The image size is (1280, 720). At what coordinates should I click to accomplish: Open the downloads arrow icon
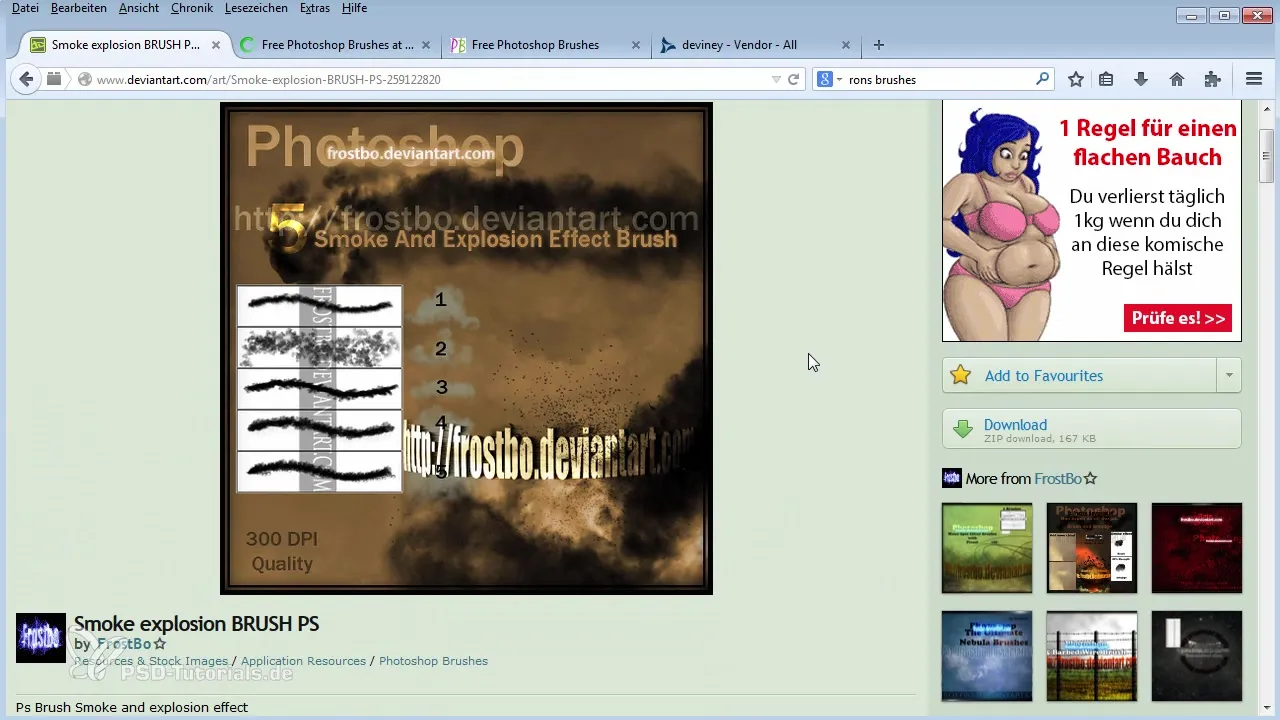[1141, 79]
